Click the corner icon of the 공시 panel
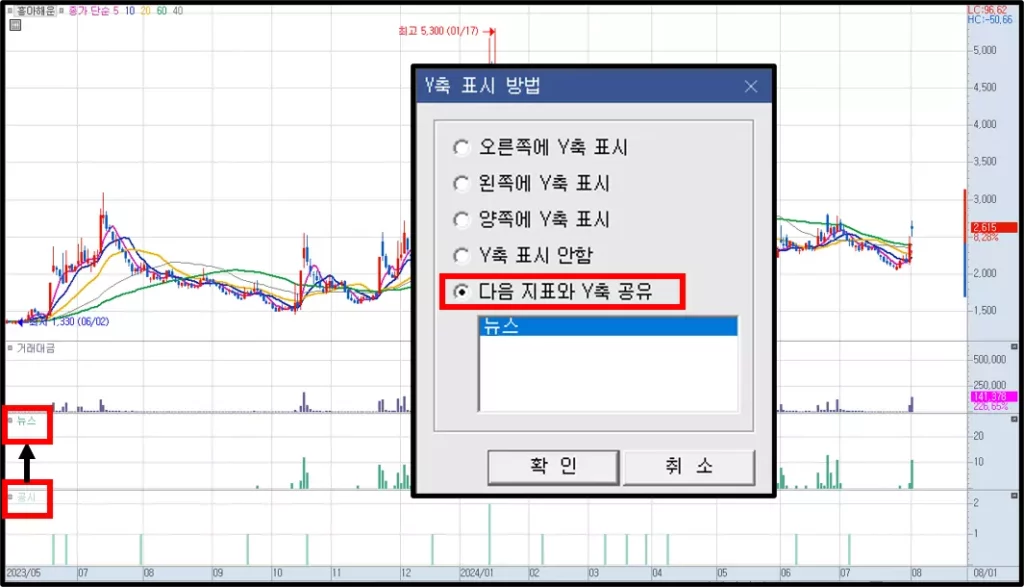The image size is (1024, 587). pyautogui.click(x=1014, y=496)
